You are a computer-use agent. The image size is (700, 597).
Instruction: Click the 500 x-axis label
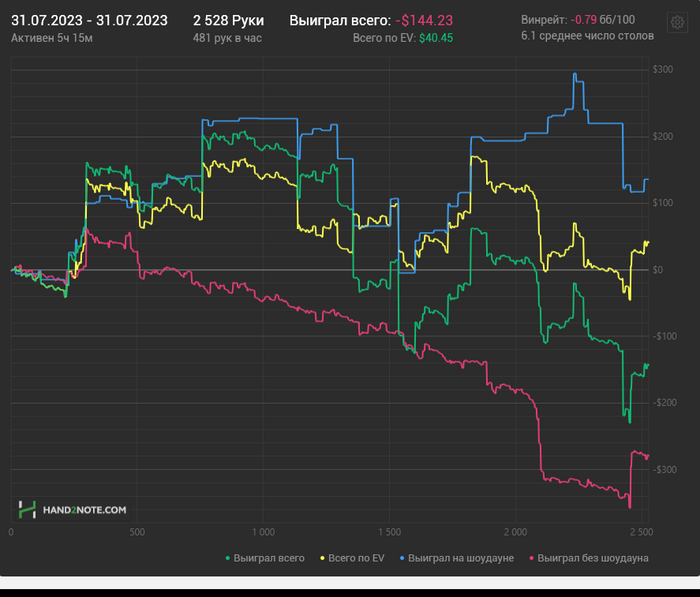137,532
